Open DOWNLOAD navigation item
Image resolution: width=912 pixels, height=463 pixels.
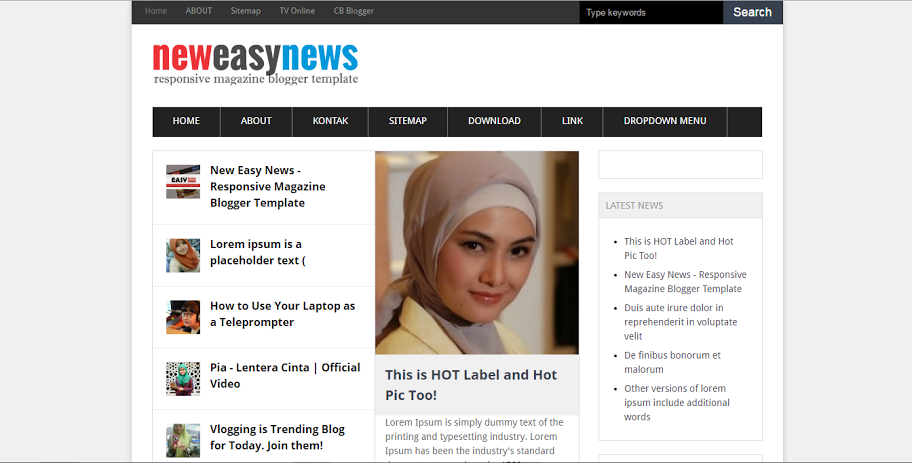pos(494,122)
